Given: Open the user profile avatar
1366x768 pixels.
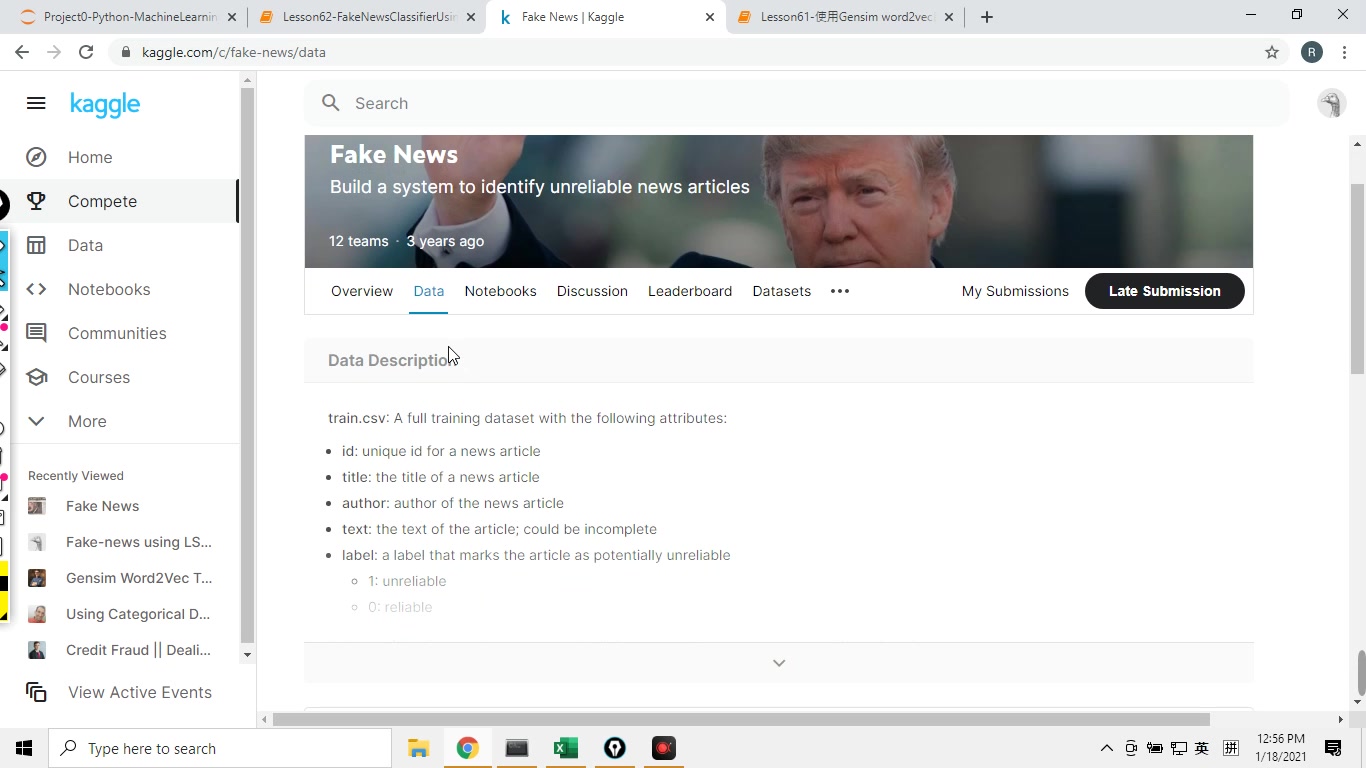Looking at the screenshot, I should pyautogui.click(x=1331, y=103).
